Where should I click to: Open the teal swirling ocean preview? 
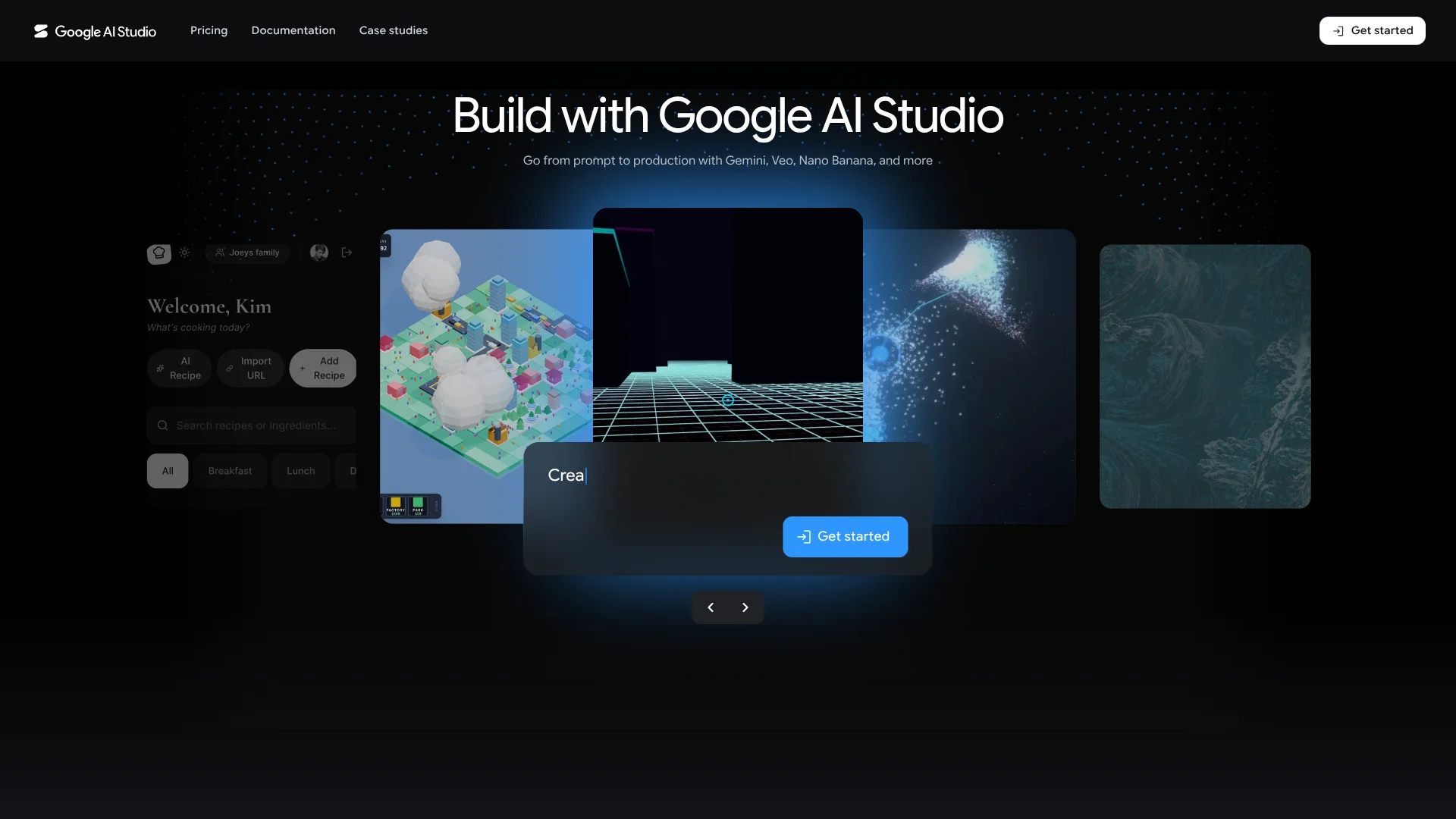1205,376
